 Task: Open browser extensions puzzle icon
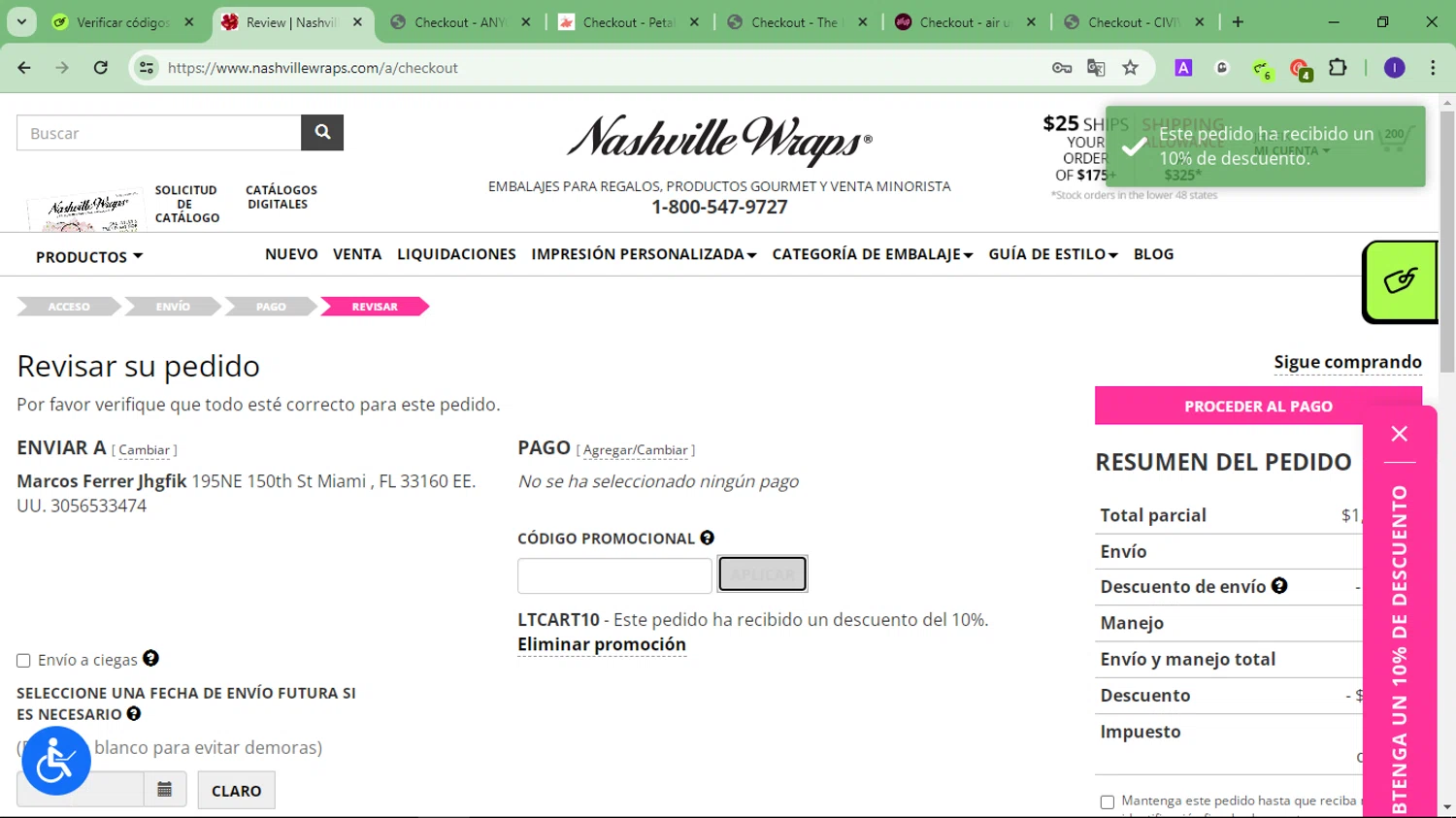tap(1338, 68)
